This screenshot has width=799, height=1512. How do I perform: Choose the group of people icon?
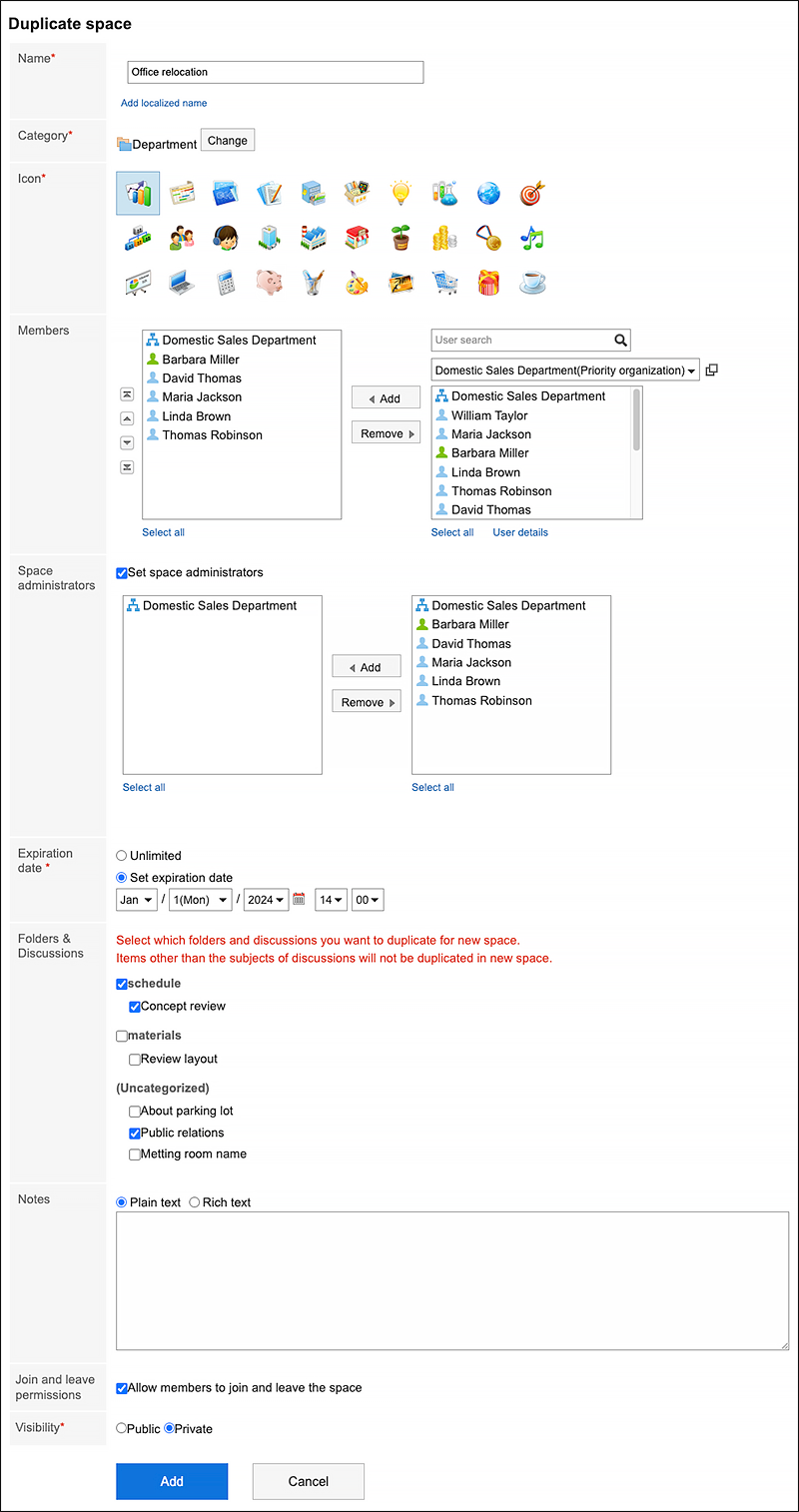point(182,238)
